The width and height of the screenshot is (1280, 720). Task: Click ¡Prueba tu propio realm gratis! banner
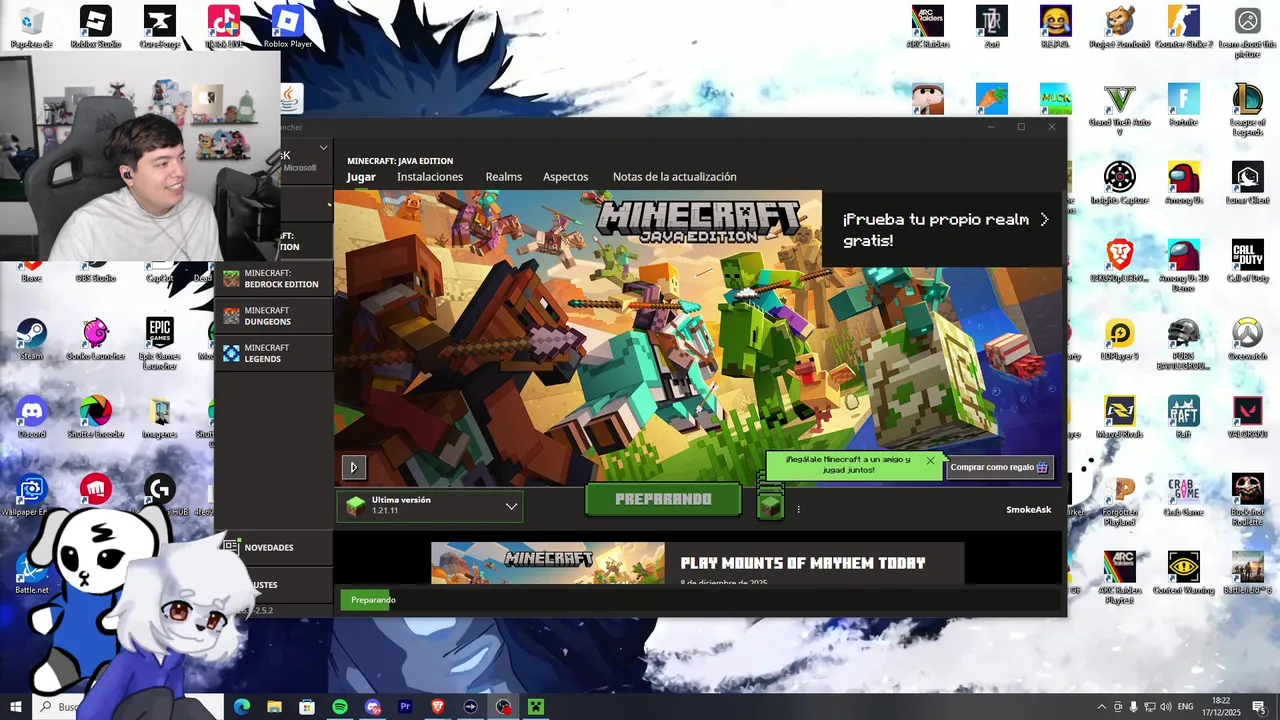coord(943,230)
